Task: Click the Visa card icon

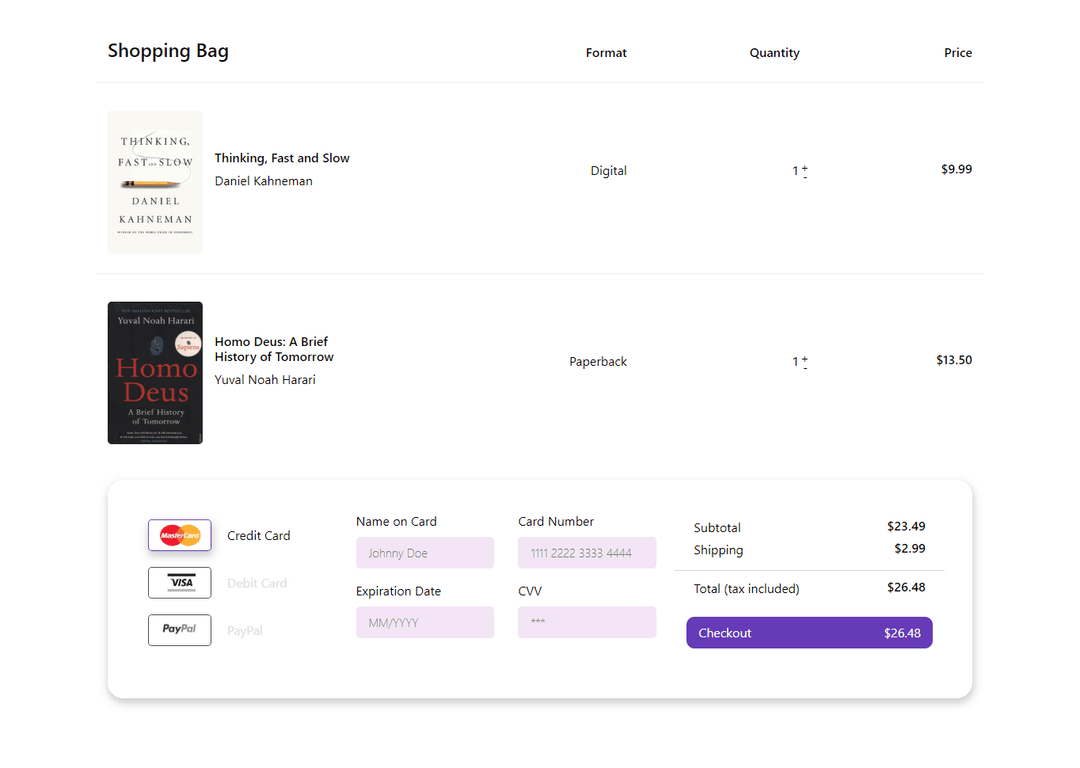Action: tap(179, 582)
